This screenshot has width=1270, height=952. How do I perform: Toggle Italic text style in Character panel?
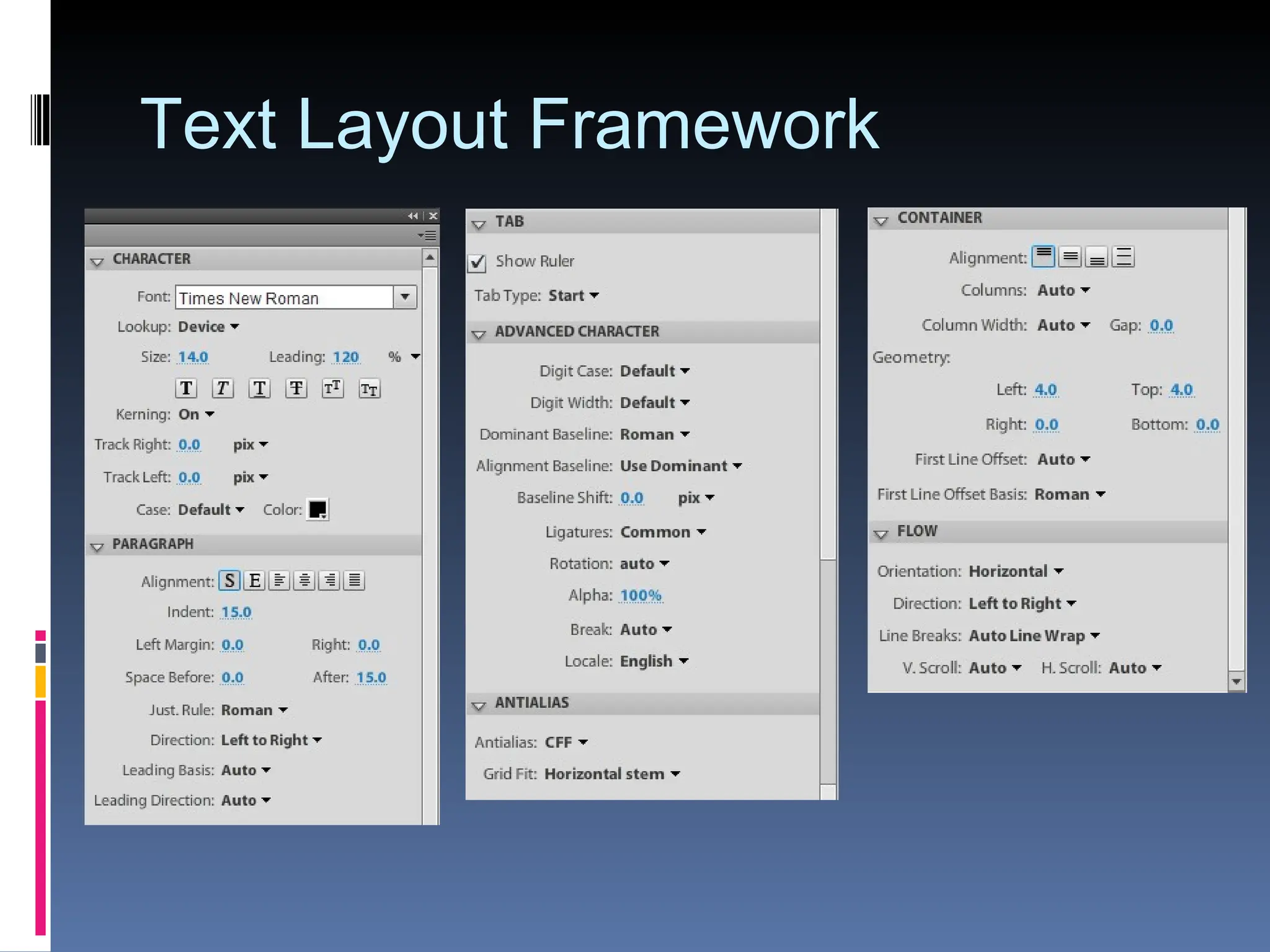[223, 389]
